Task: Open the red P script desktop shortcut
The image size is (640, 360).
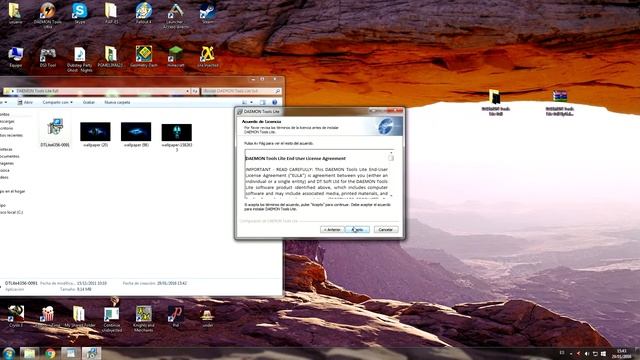Action: tap(176, 316)
